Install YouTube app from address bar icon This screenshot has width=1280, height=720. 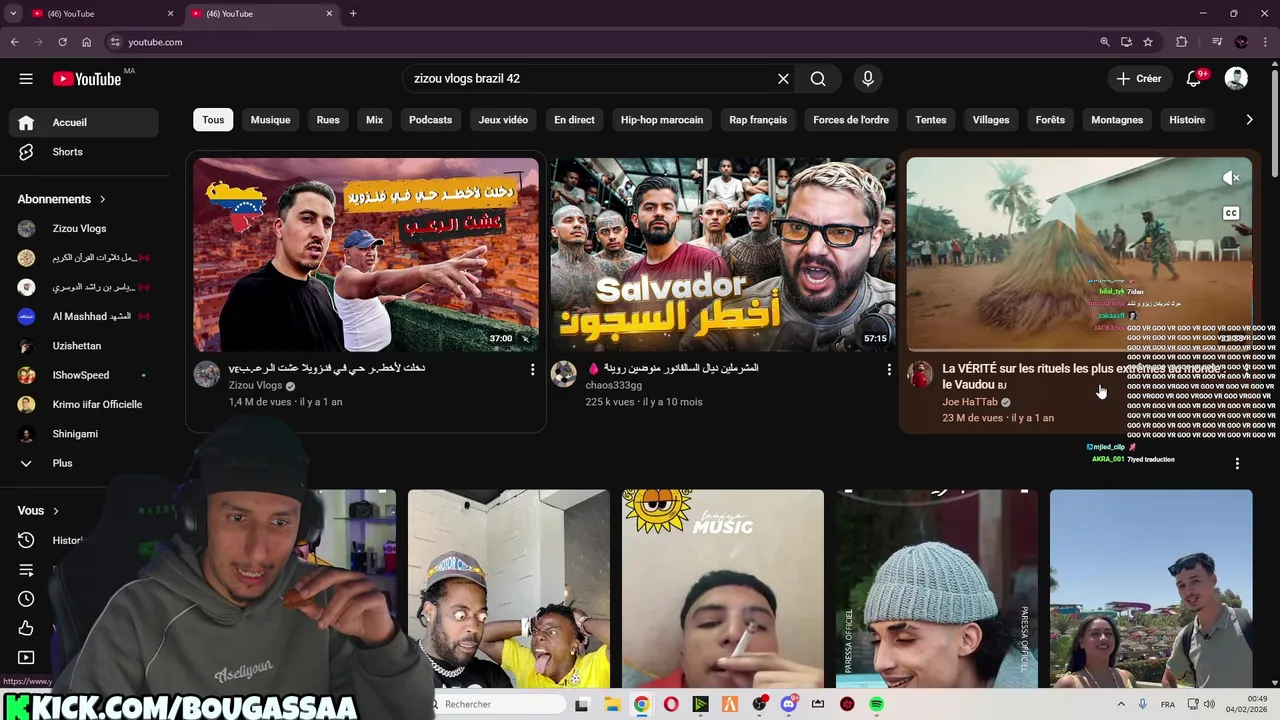click(x=1126, y=42)
